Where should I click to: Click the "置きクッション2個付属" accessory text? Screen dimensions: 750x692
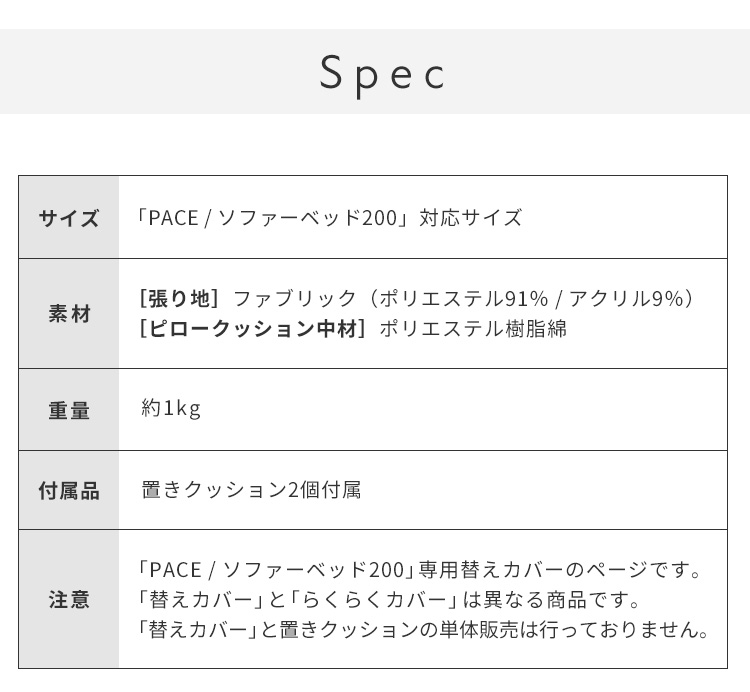pos(251,490)
